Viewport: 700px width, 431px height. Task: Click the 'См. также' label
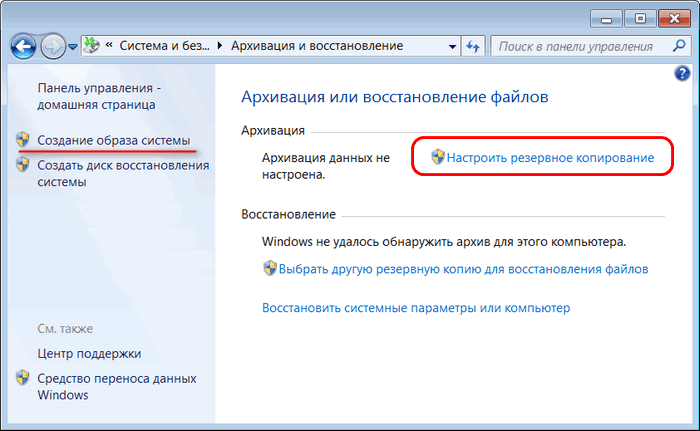pos(65,328)
